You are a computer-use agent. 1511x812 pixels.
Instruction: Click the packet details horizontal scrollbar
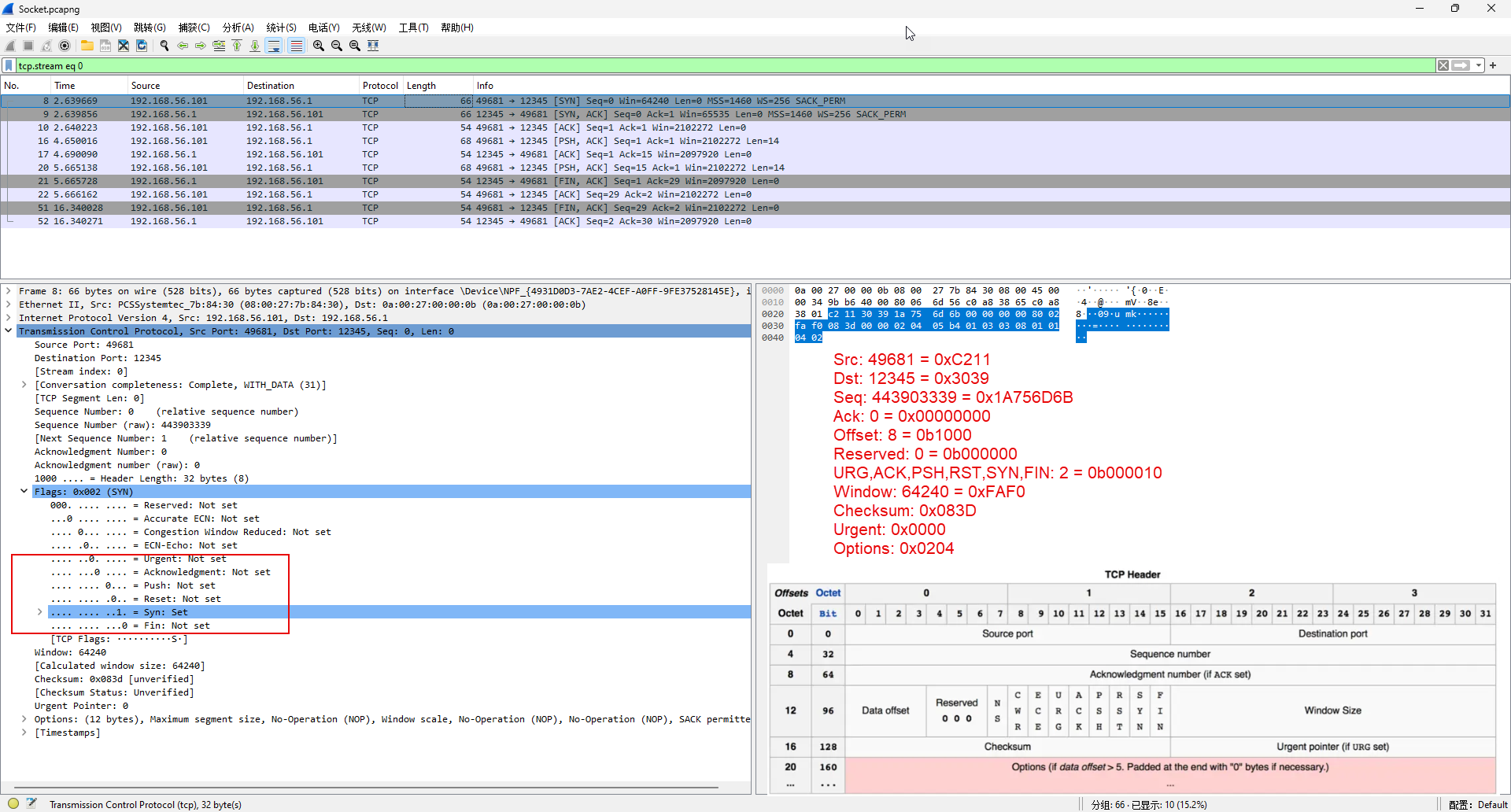point(366,787)
